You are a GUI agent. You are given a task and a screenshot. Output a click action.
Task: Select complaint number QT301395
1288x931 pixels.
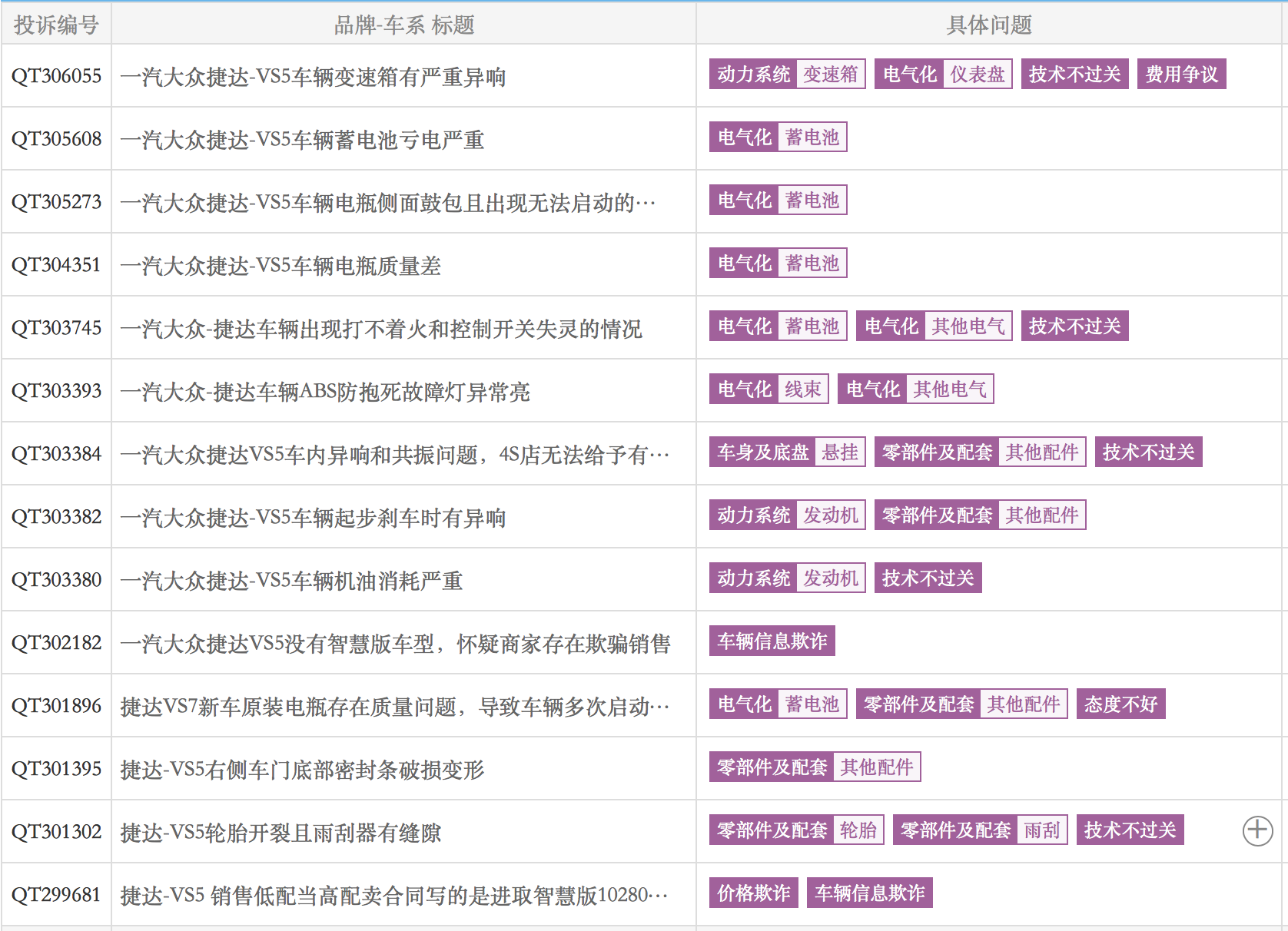pos(56,769)
